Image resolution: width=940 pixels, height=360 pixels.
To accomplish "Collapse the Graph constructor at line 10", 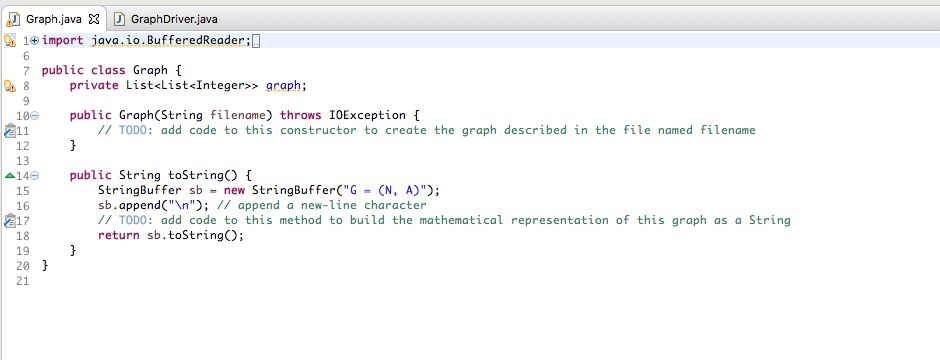I will [35, 116].
